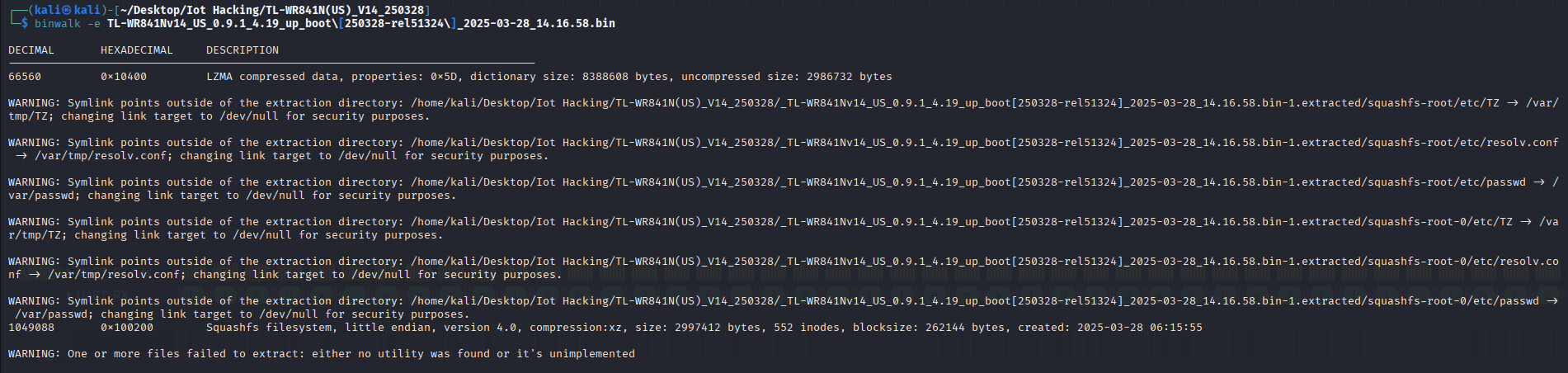Click the decimal offset 1049088
The image size is (1568, 373).
coord(31,328)
